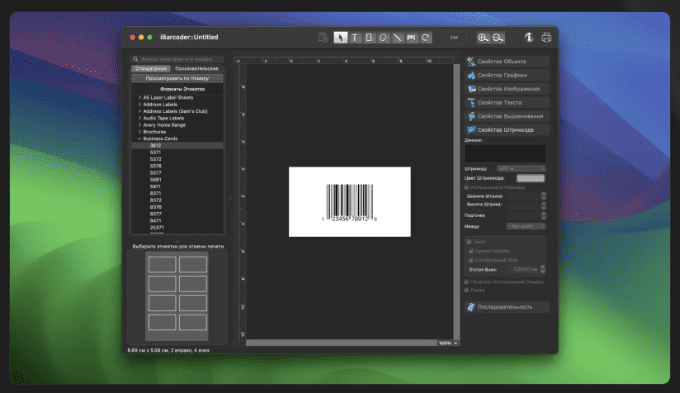This screenshot has height=393, width=680.
Task: Open the Свойства Объекта section label
Action: tap(502, 62)
